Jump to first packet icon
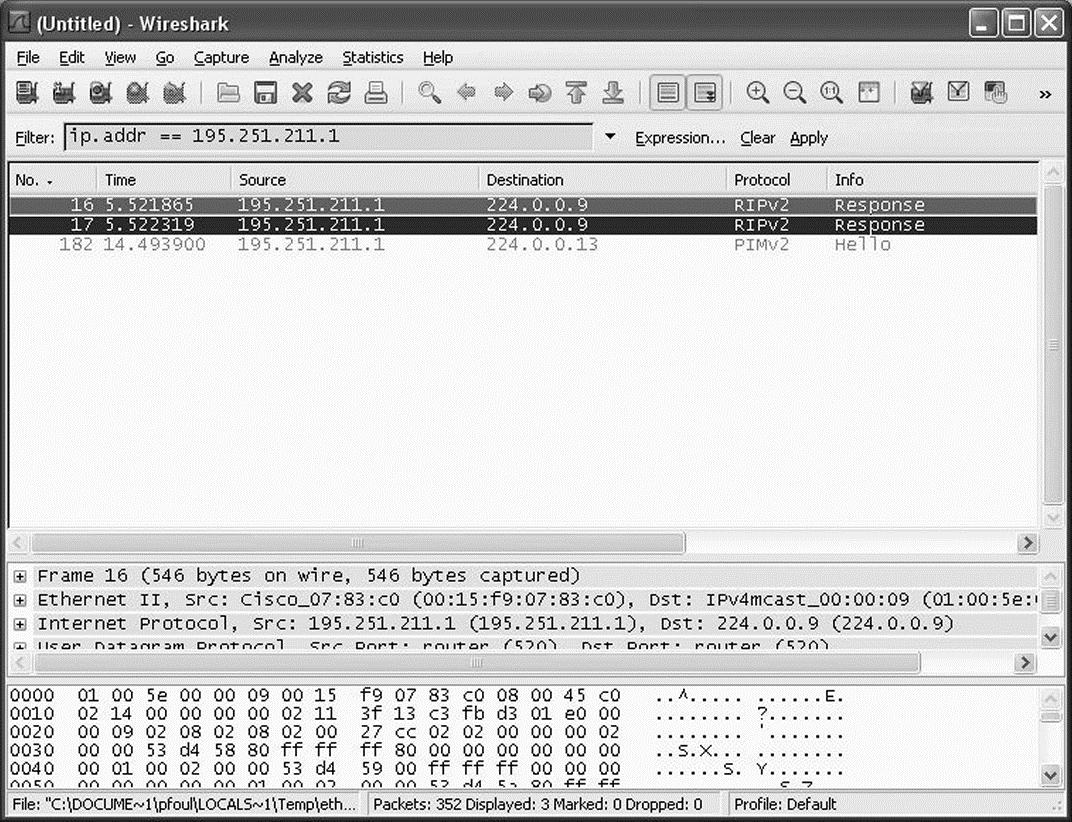 [577, 92]
